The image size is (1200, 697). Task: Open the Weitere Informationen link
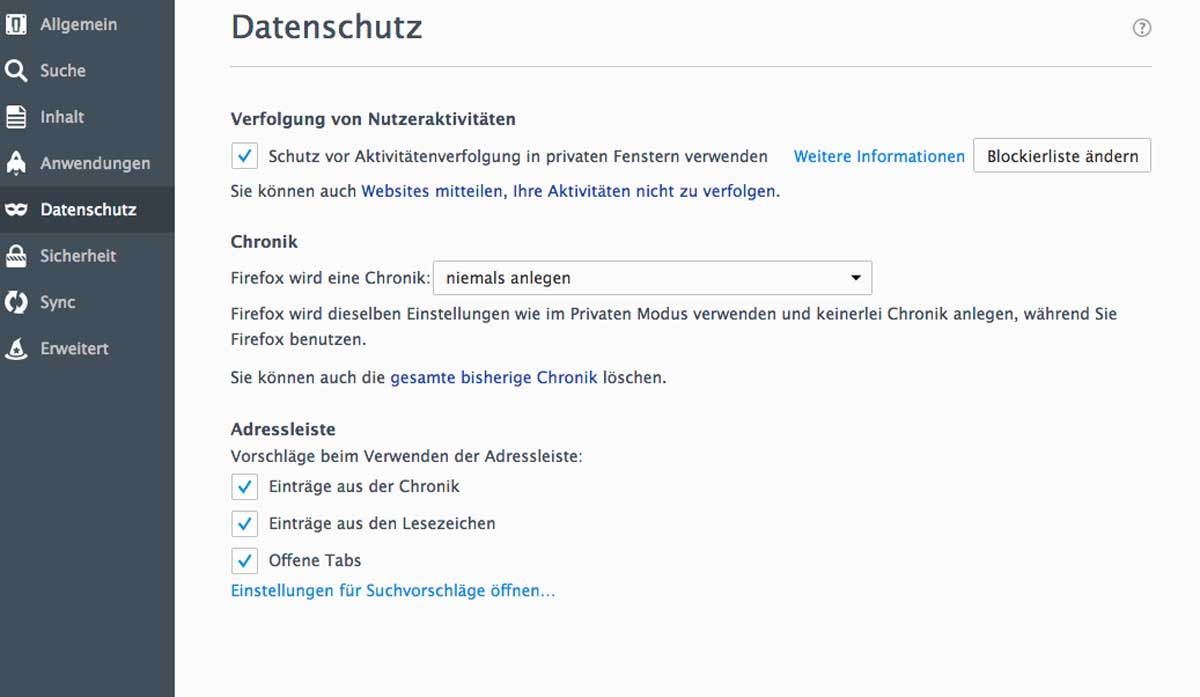(879, 156)
